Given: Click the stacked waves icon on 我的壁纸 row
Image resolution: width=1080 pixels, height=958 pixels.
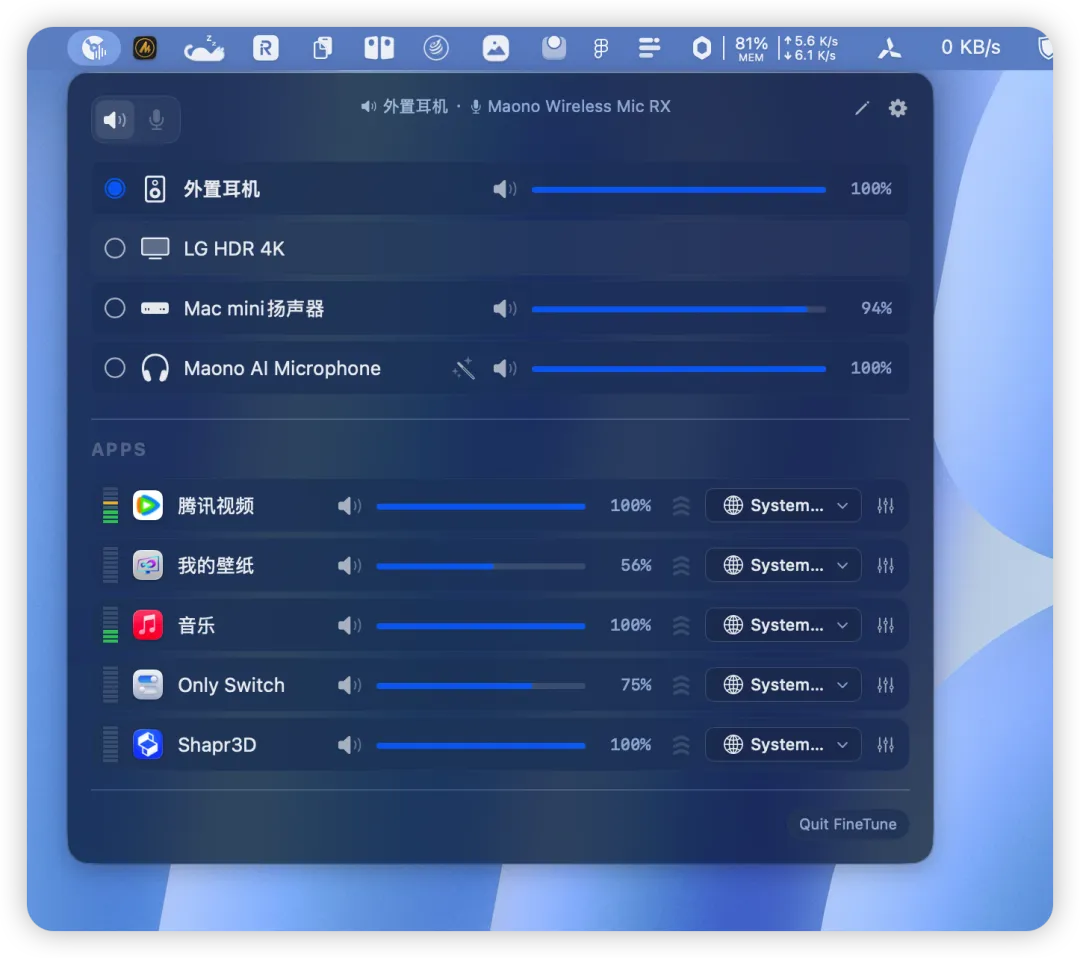Looking at the screenshot, I should (681, 565).
